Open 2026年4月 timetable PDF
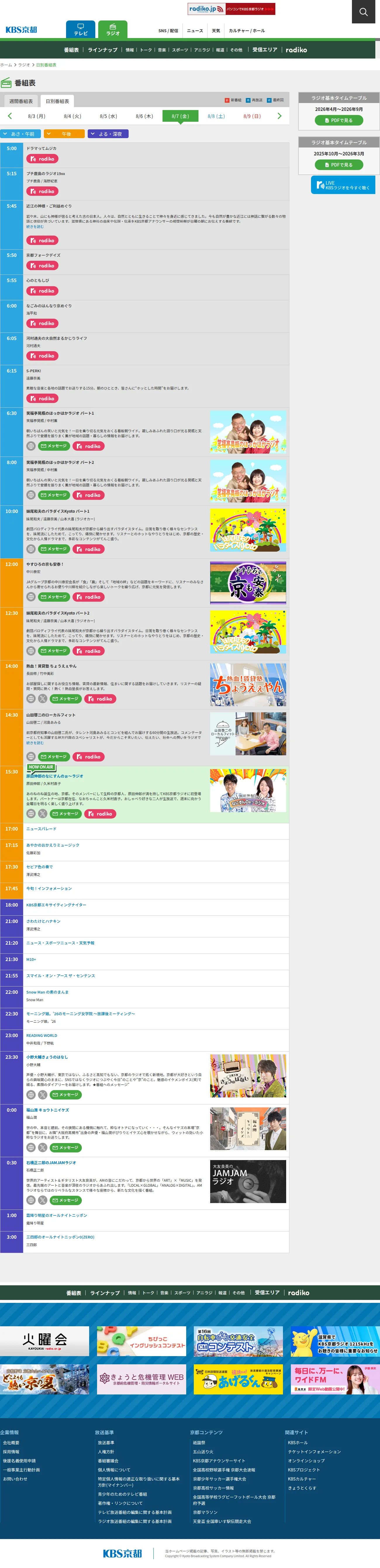Viewport: 380px width, 1568px height. [339, 121]
